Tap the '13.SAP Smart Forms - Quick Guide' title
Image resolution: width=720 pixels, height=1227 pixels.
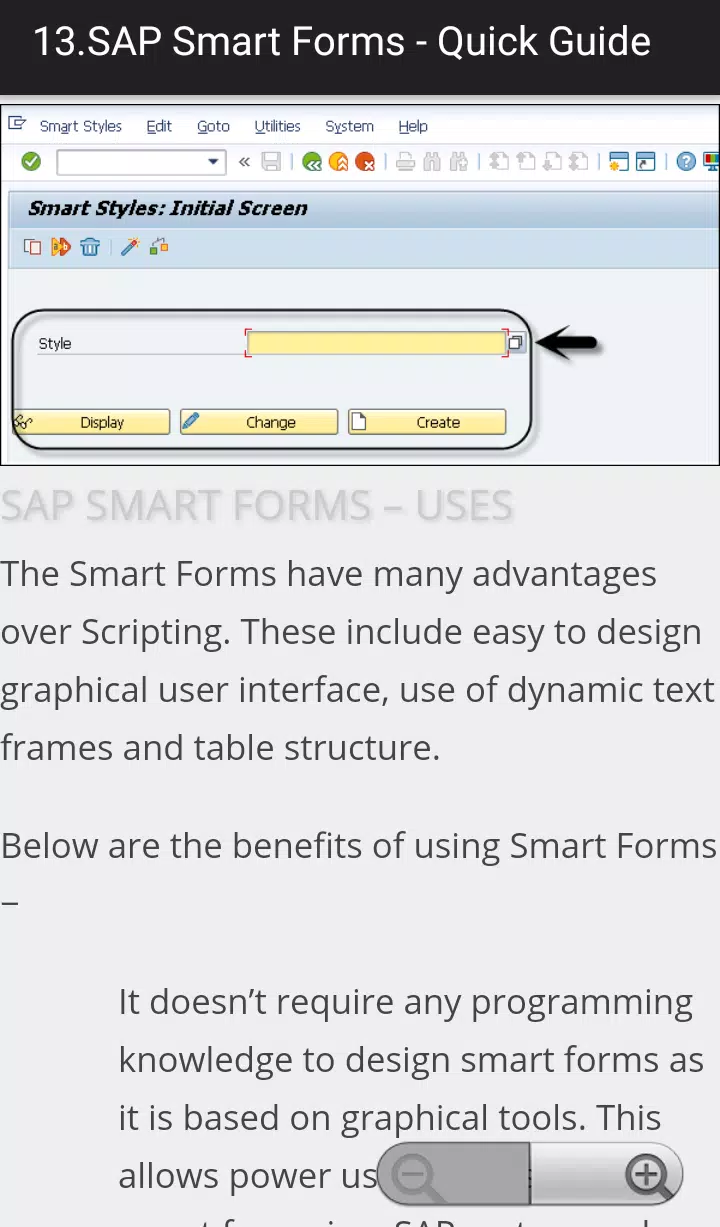coord(342,42)
